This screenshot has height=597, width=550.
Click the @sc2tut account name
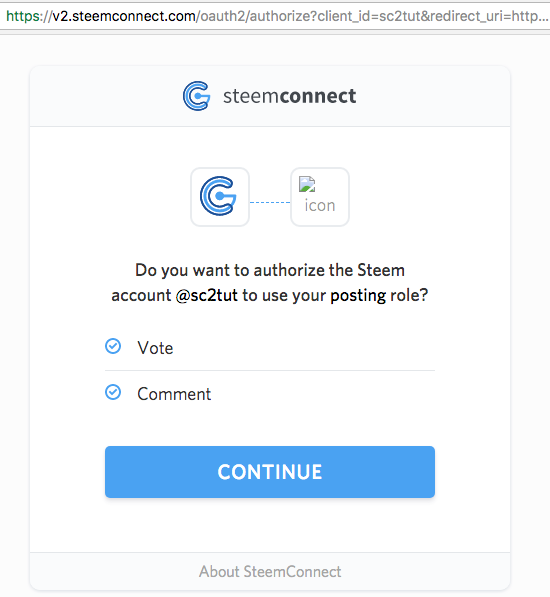pyautogui.click(x=207, y=295)
